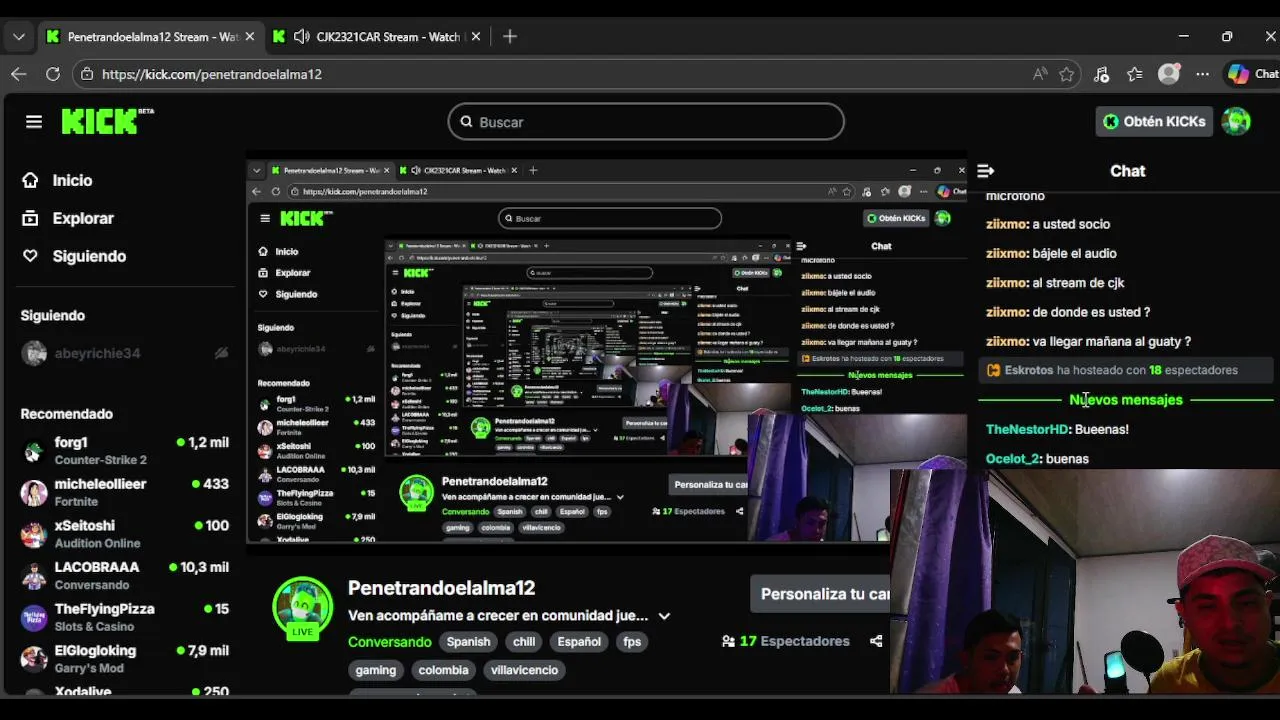The width and height of the screenshot is (1280, 720).
Task: Click the Penetrandoelalma12 streamer avatar
Action: (302, 608)
